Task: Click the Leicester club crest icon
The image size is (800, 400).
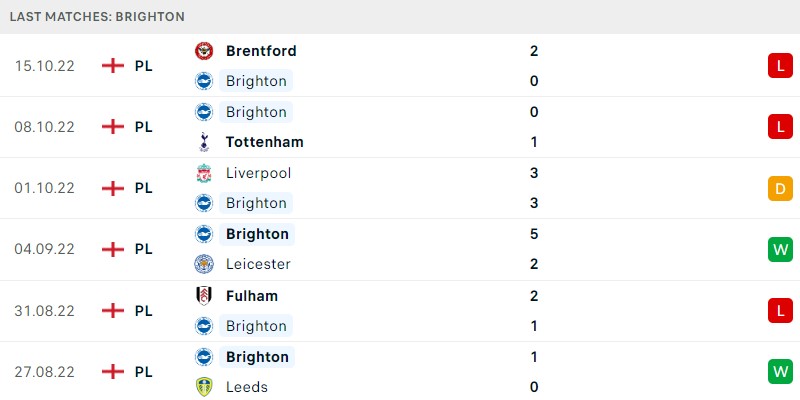Action: tap(204, 264)
